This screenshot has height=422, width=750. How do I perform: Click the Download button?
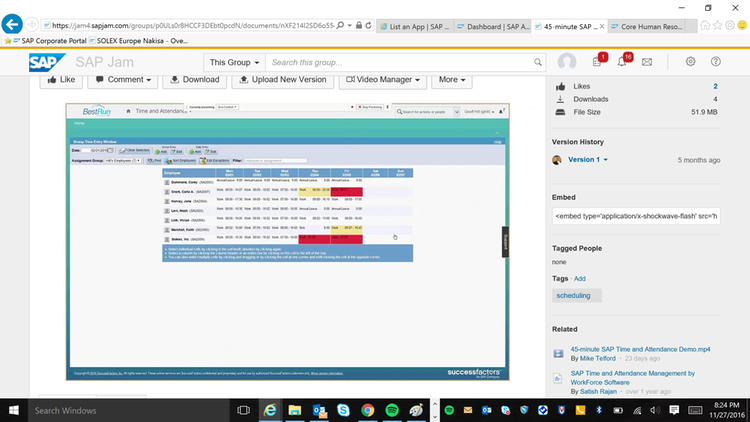tap(195, 79)
